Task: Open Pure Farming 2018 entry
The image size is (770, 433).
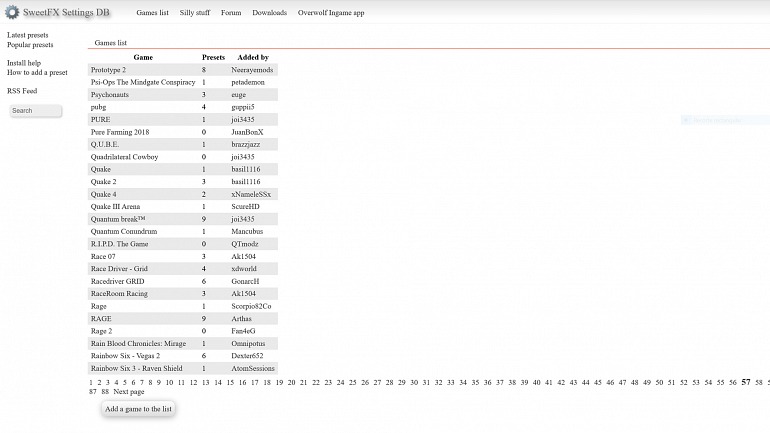Action: pyautogui.click(x=120, y=132)
